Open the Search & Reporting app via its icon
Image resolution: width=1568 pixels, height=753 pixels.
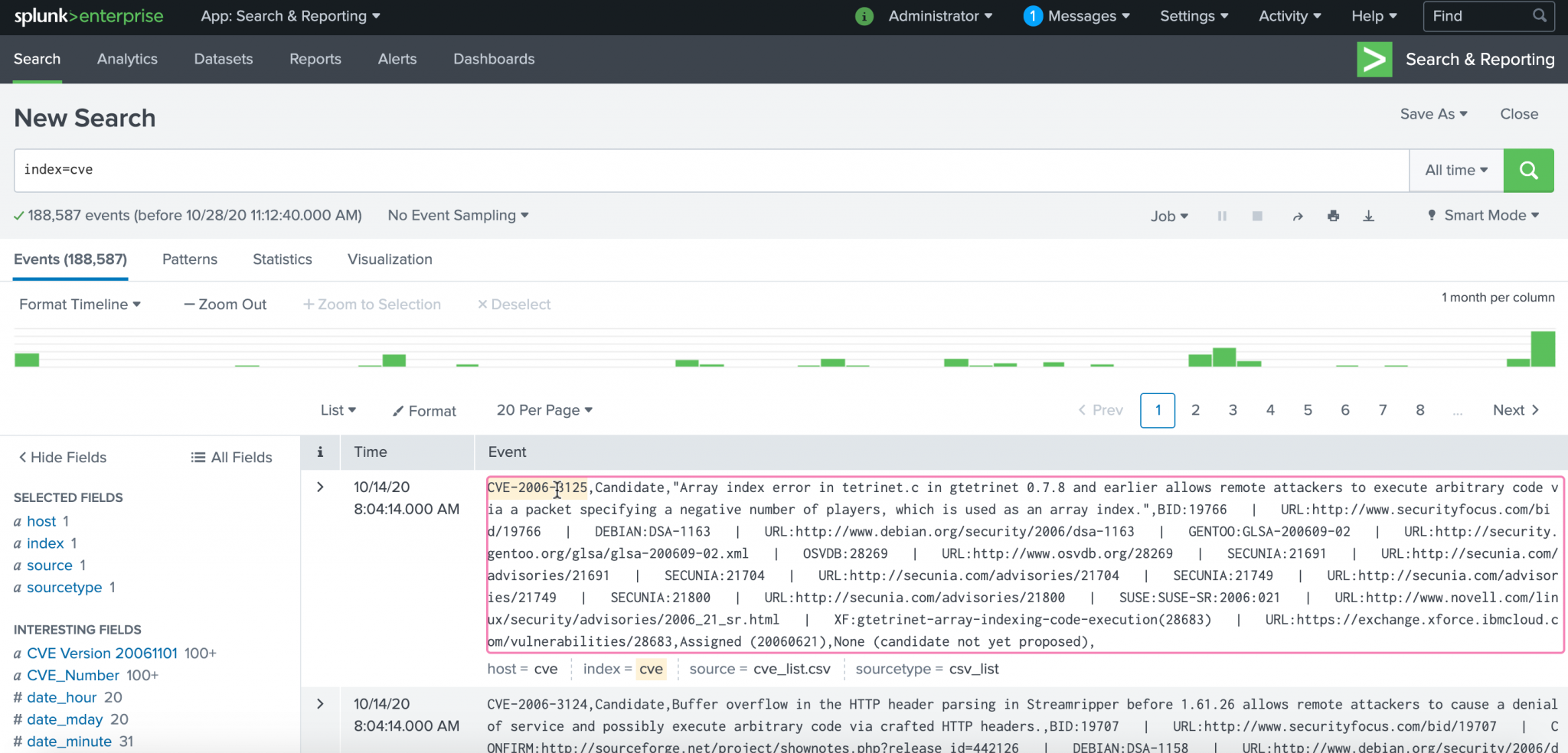tap(1374, 59)
